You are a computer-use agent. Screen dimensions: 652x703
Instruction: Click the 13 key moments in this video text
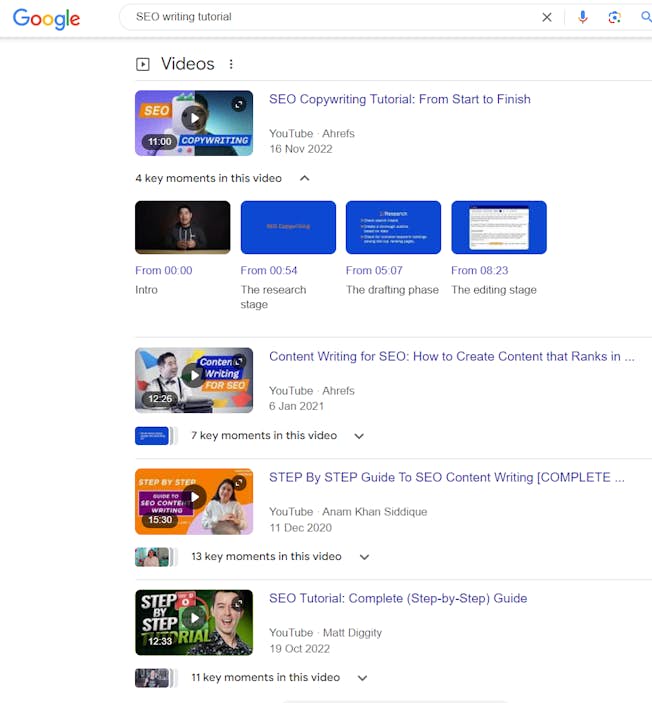point(266,556)
